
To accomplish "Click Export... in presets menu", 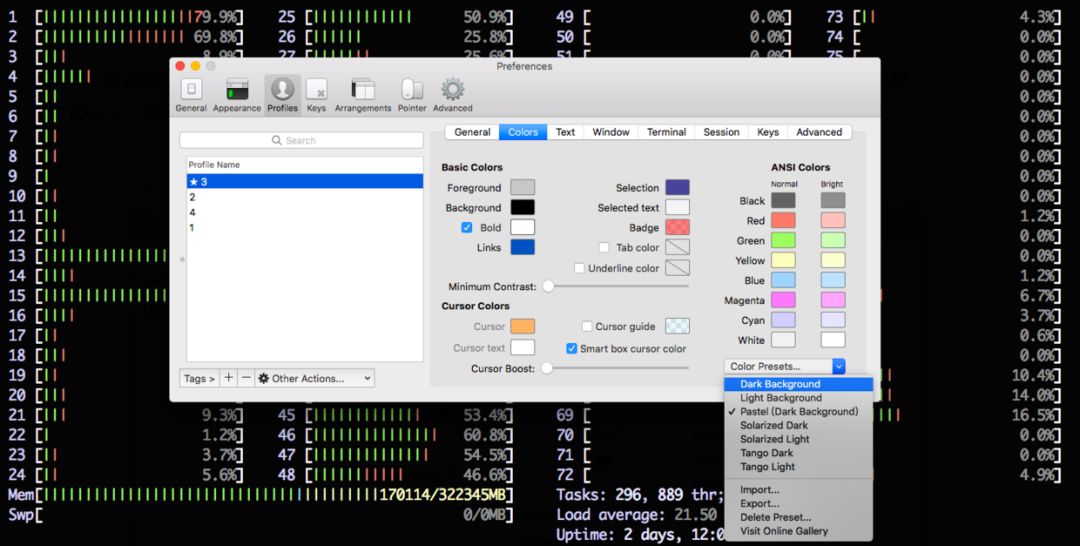I will coord(798,504).
